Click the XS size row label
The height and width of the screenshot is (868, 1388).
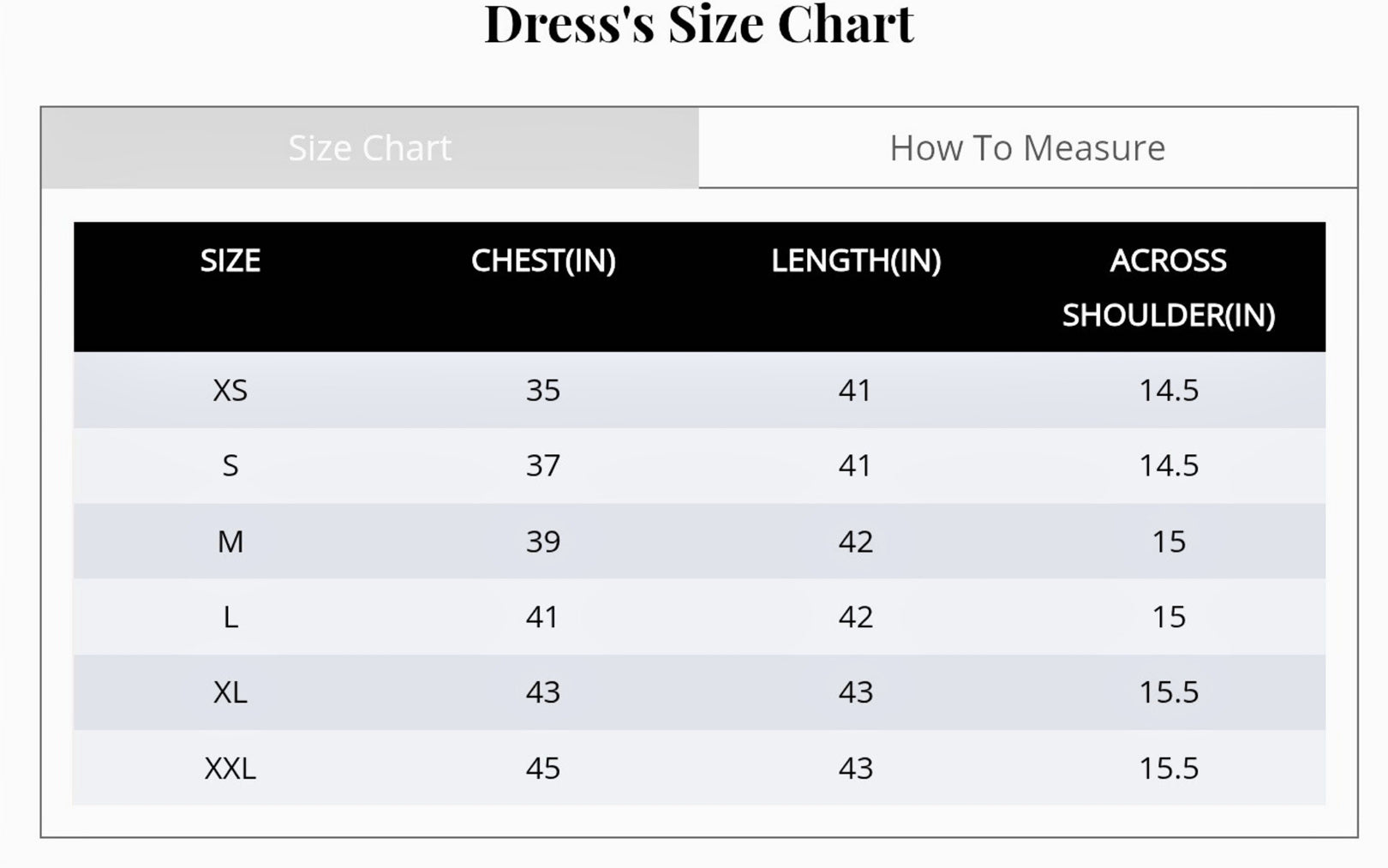click(x=230, y=391)
